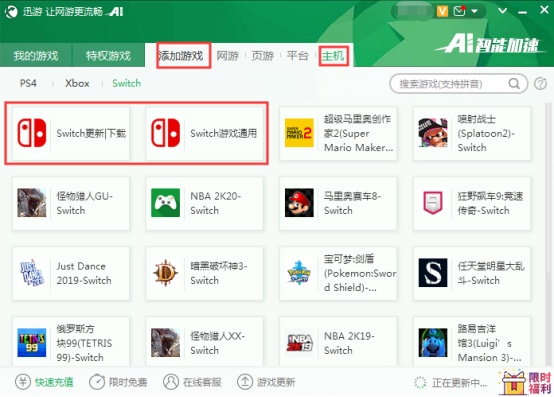Click the 怪物猎人GU-Switch label
This screenshot has height=397, width=554.
pyautogui.click(x=84, y=203)
